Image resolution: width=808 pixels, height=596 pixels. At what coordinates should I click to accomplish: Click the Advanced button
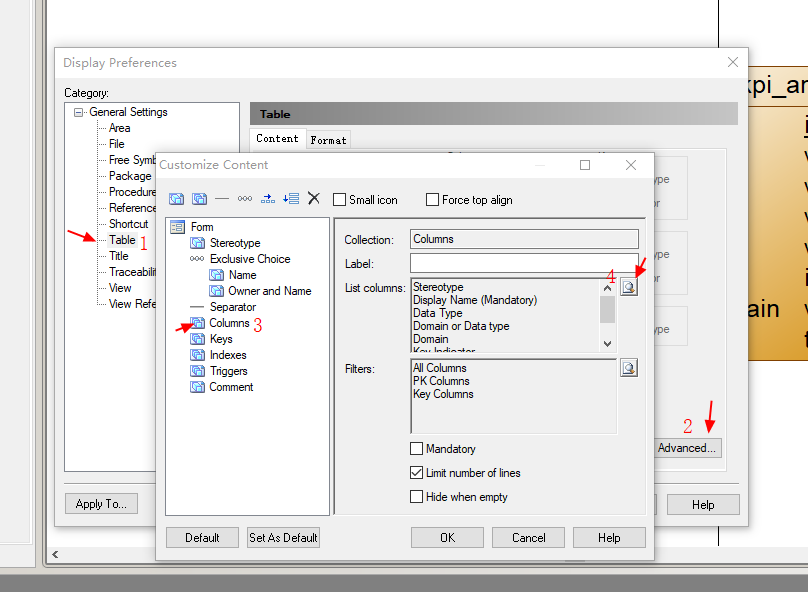[x=687, y=448]
